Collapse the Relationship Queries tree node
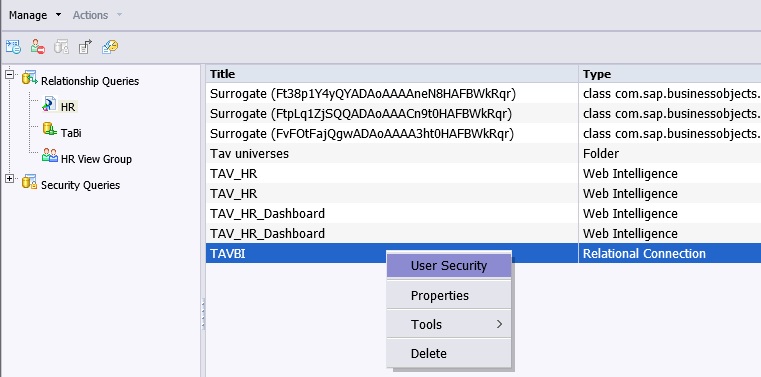The height and width of the screenshot is (377, 761). [9, 75]
